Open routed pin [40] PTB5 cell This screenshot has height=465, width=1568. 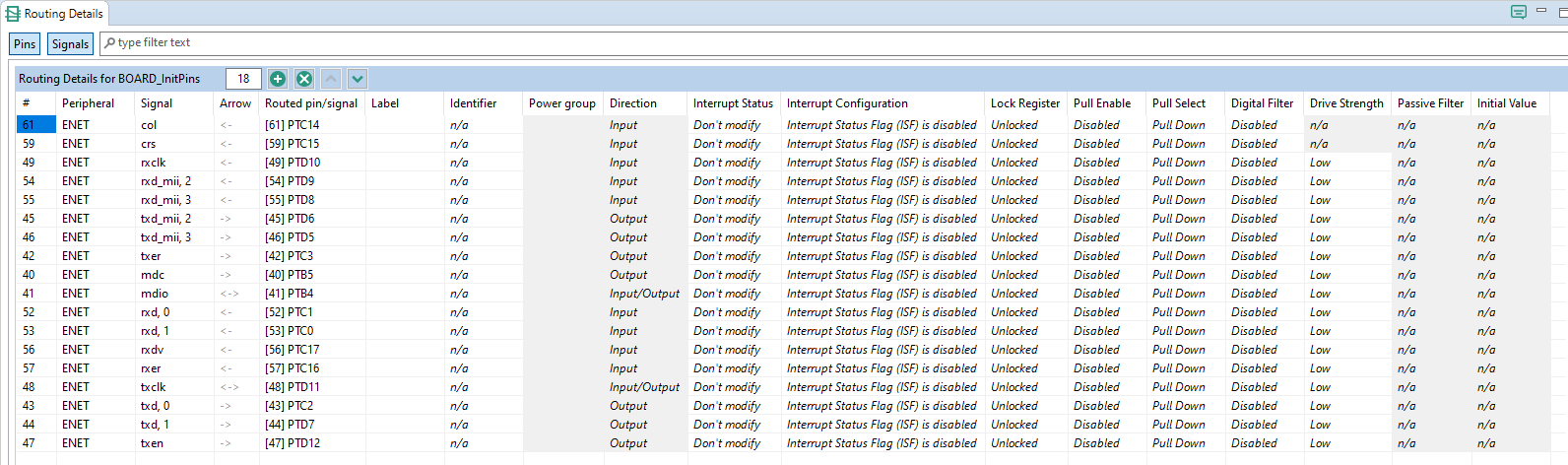click(x=312, y=275)
